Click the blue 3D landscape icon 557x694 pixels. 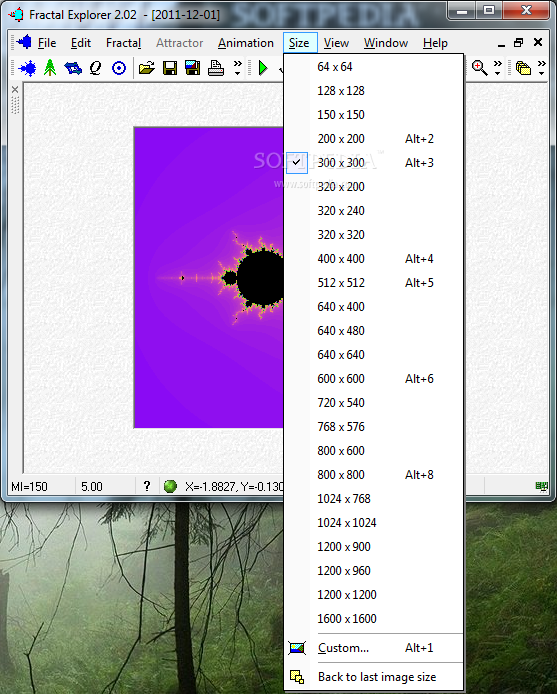coord(73,68)
